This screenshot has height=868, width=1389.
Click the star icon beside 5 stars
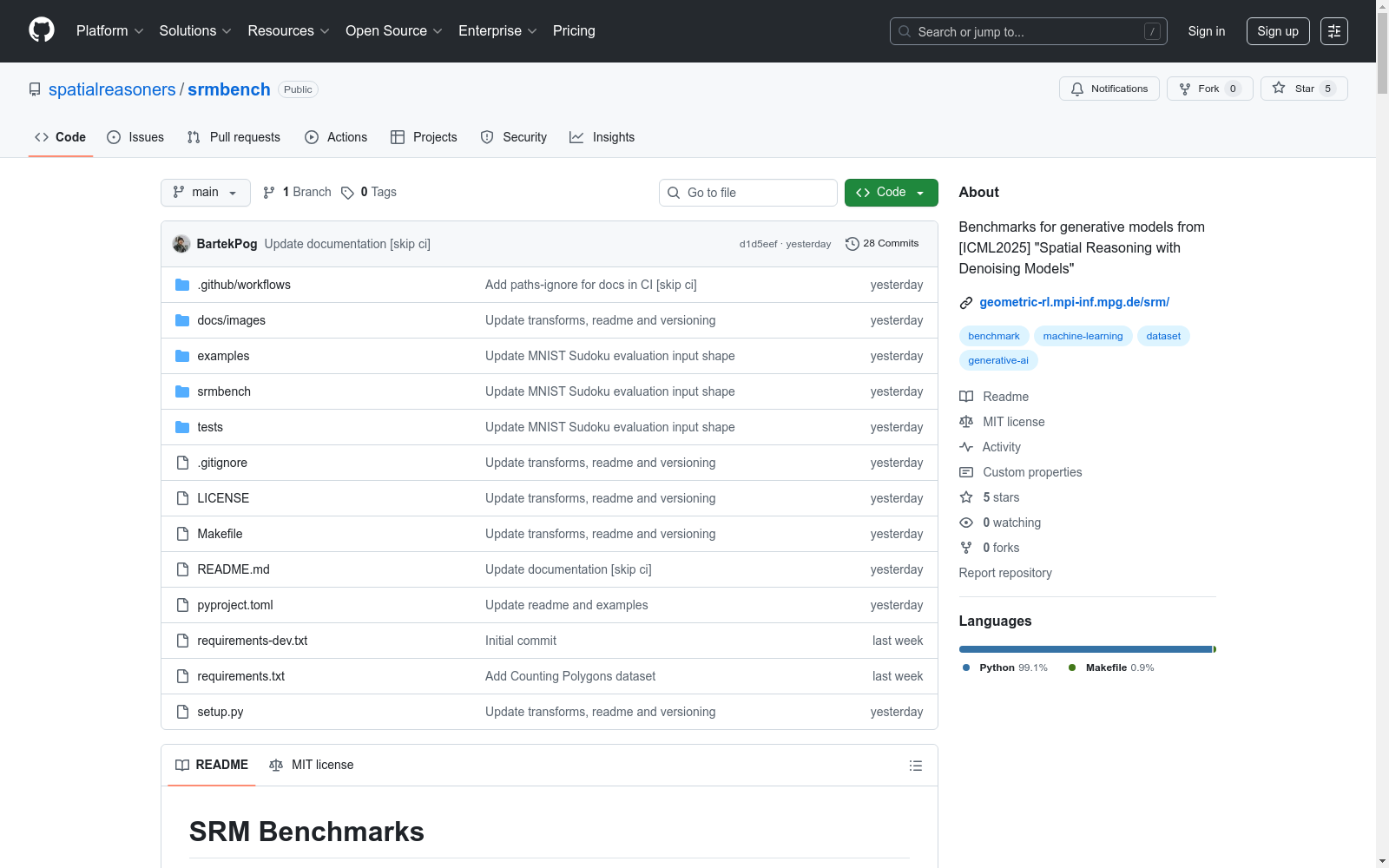pos(966,497)
